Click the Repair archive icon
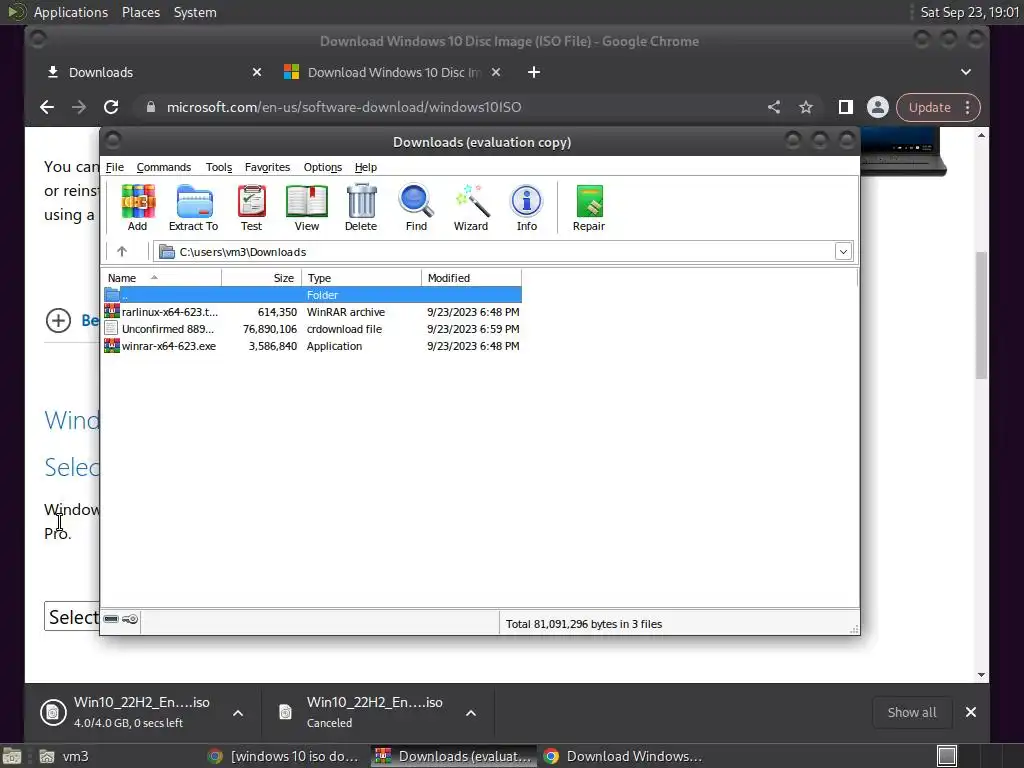Image resolution: width=1024 pixels, height=768 pixels. pos(589,207)
